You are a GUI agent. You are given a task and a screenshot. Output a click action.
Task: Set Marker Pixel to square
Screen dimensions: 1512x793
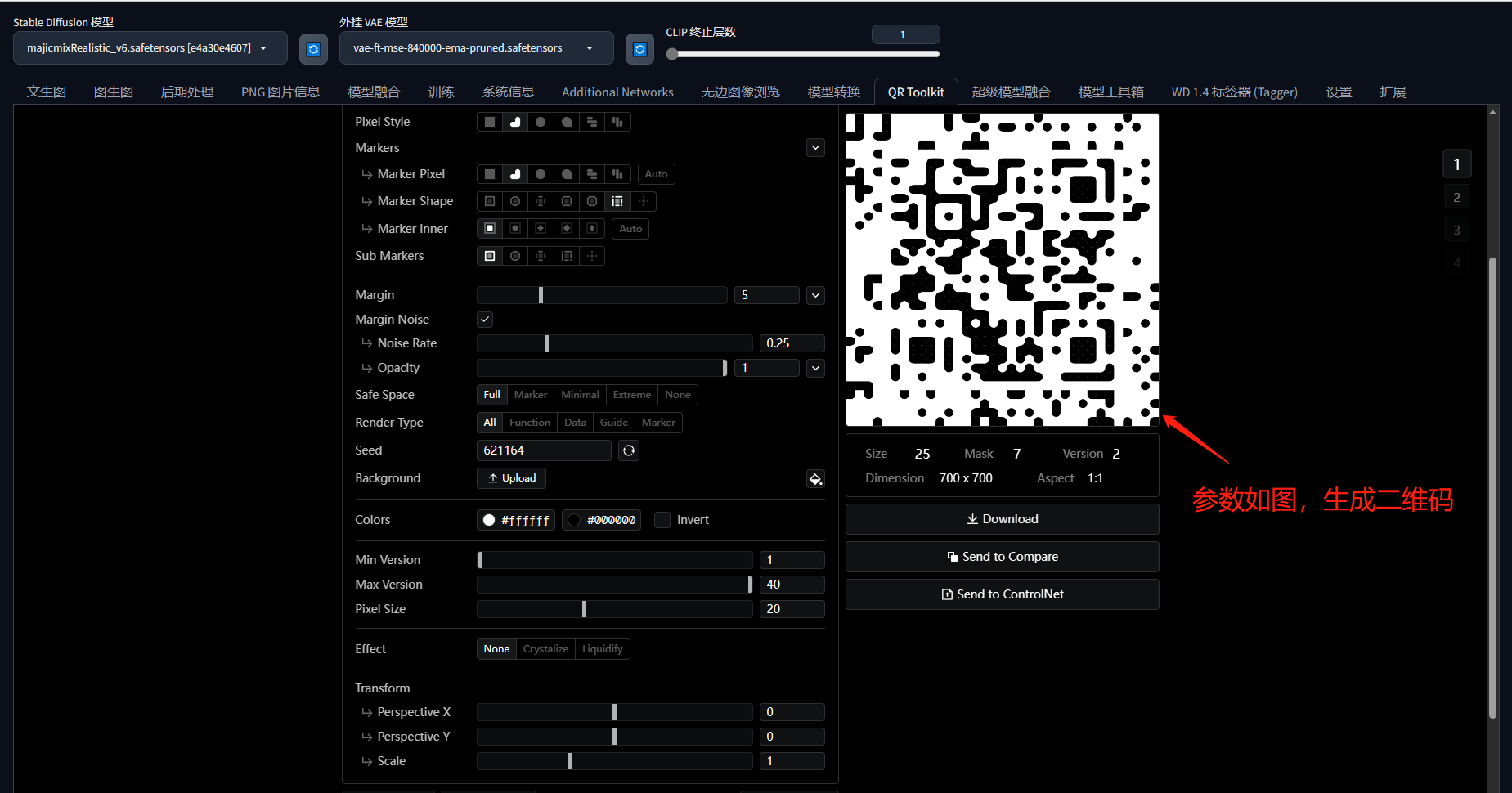click(490, 174)
